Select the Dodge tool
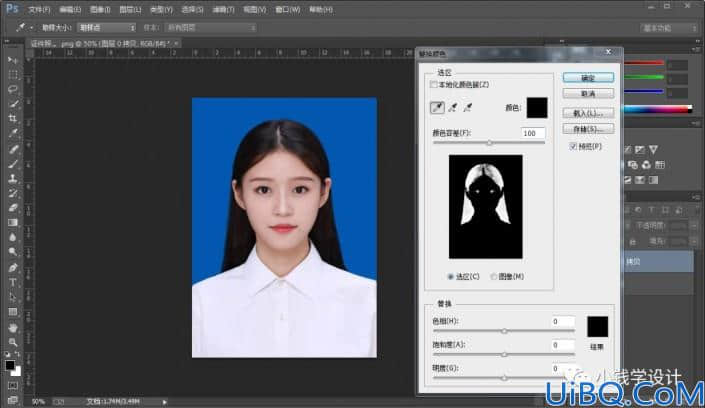 (x=13, y=252)
